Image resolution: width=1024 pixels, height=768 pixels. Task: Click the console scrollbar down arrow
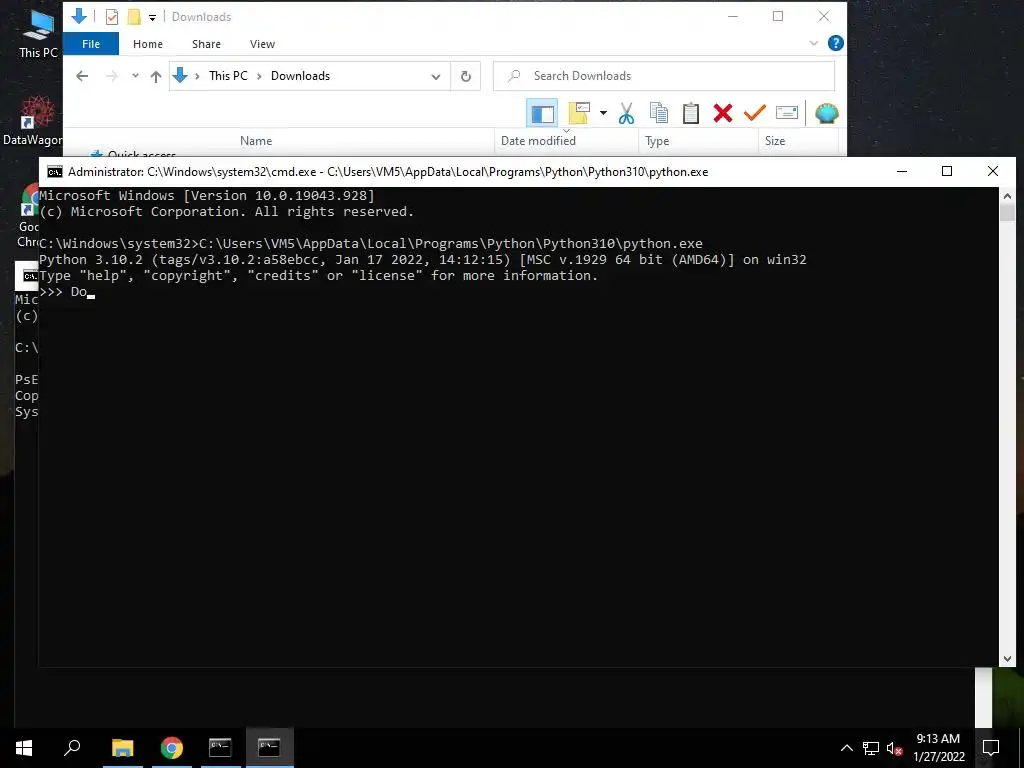pyautogui.click(x=1007, y=659)
